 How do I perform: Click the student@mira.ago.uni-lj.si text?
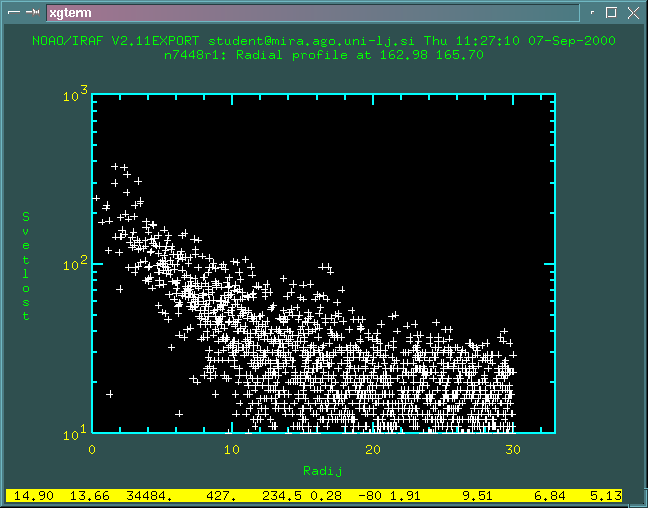312,41
